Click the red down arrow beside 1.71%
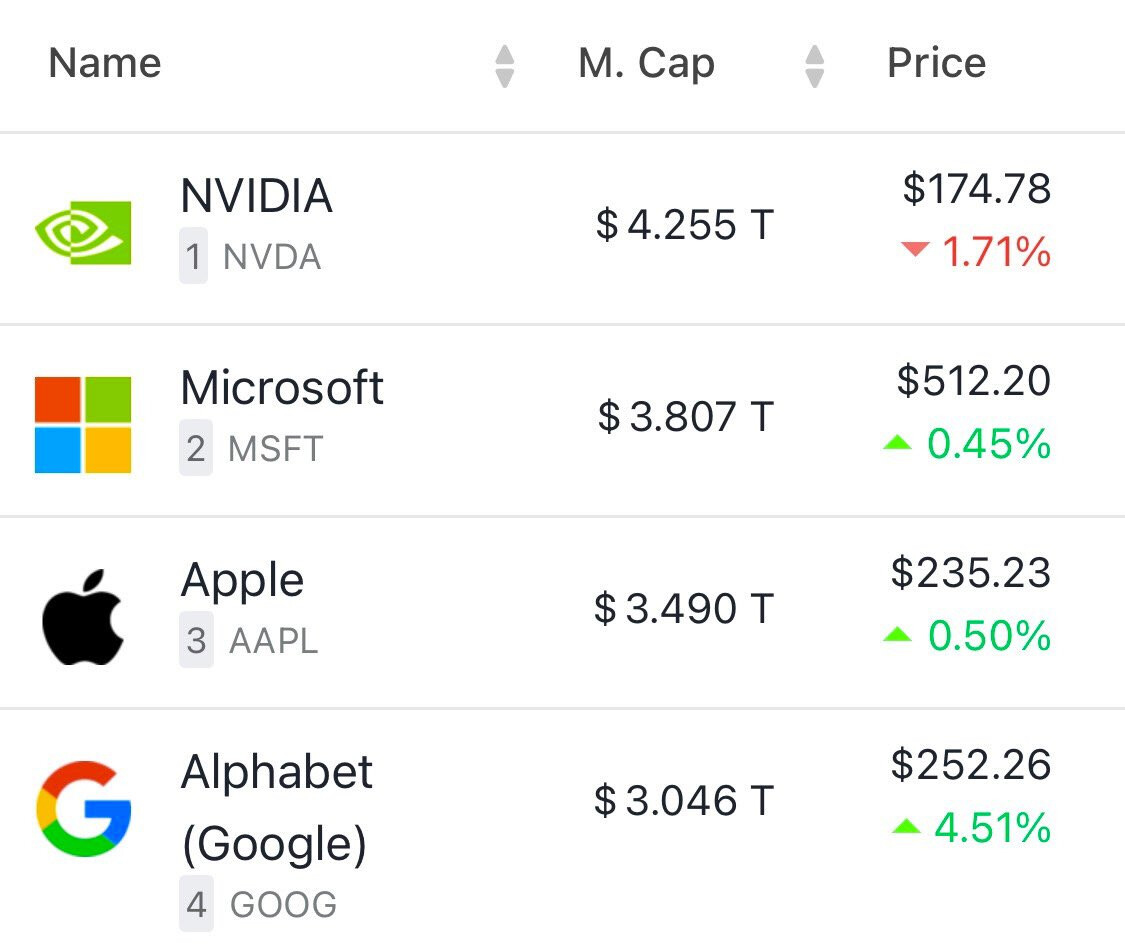 (915, 250)
